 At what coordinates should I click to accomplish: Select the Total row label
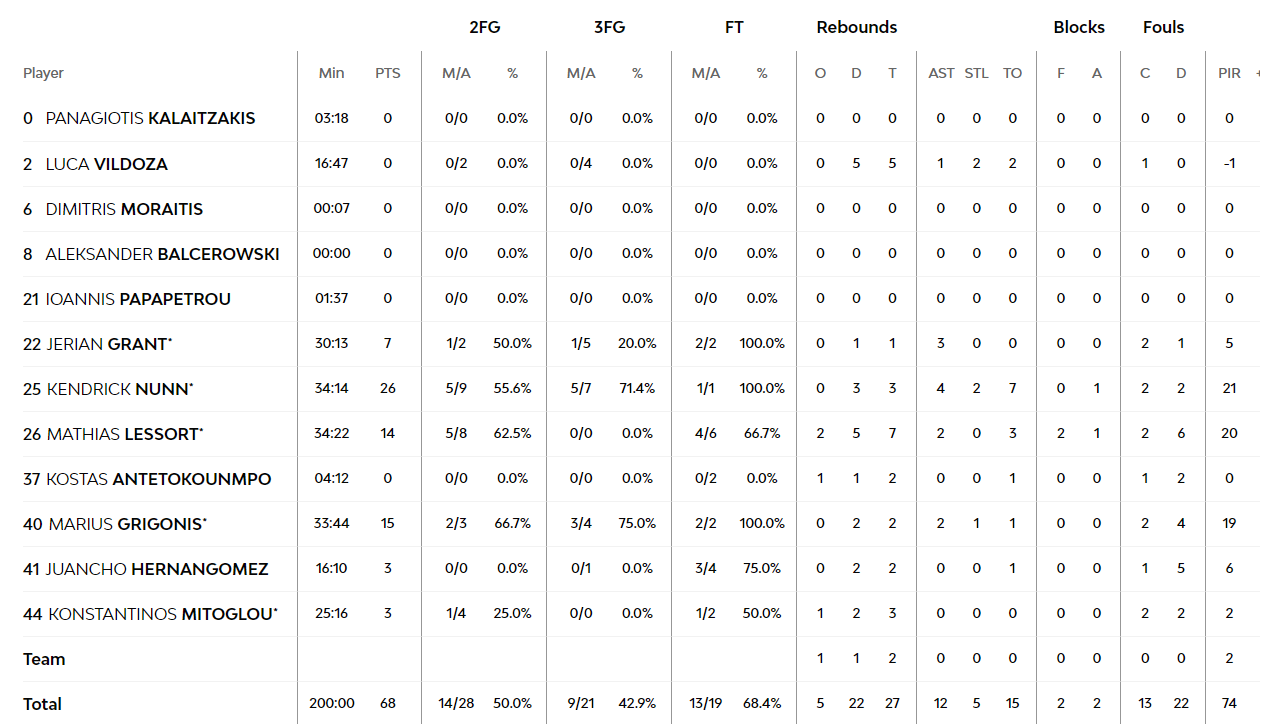pyautogui.click(x=42, y=704)
